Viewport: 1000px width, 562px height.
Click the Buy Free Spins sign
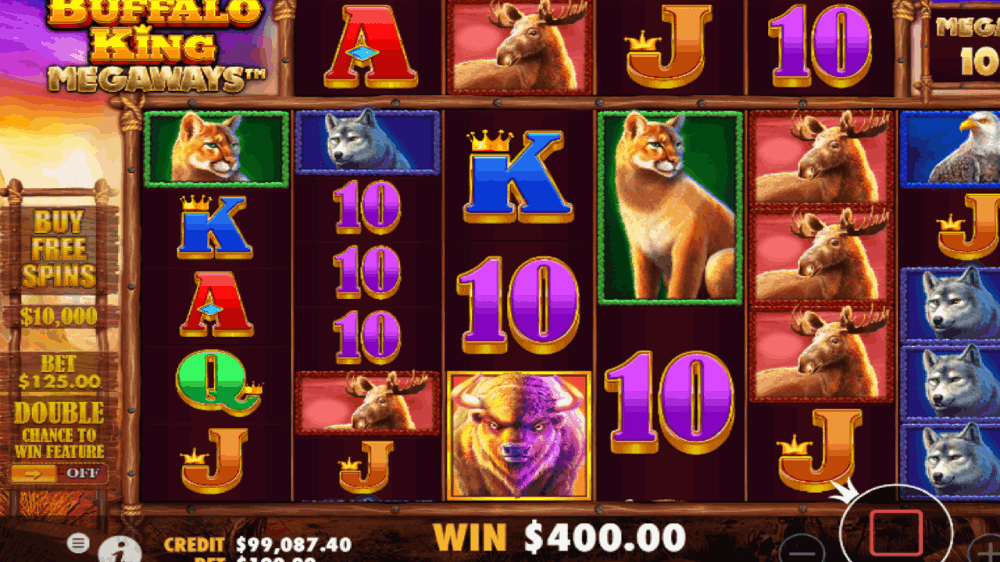tap(59, 249)
